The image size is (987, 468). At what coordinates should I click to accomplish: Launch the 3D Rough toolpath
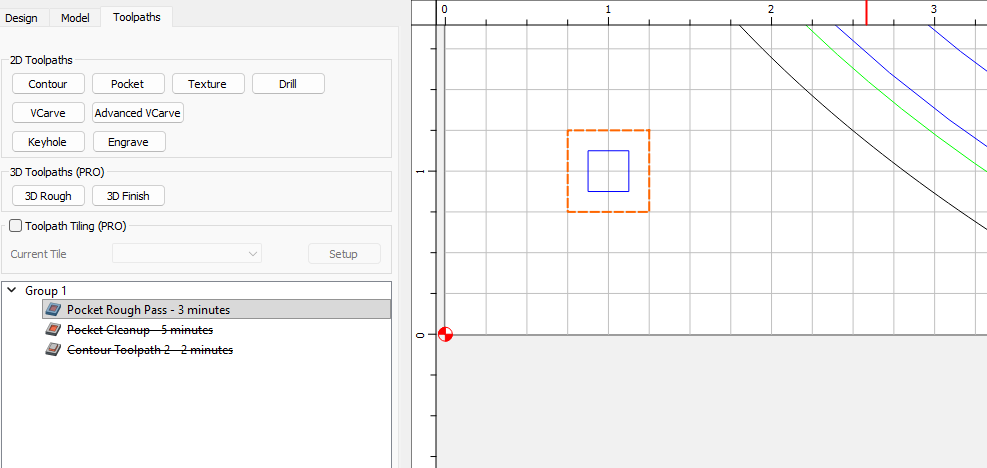[48, 196]
